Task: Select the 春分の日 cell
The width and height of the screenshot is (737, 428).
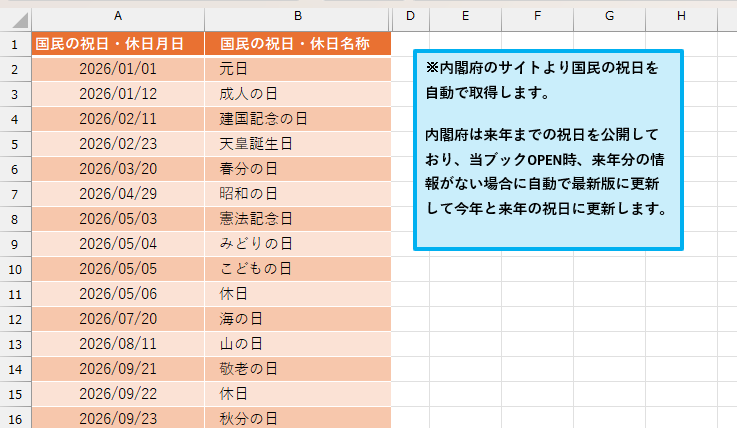Action: [298, 169]
